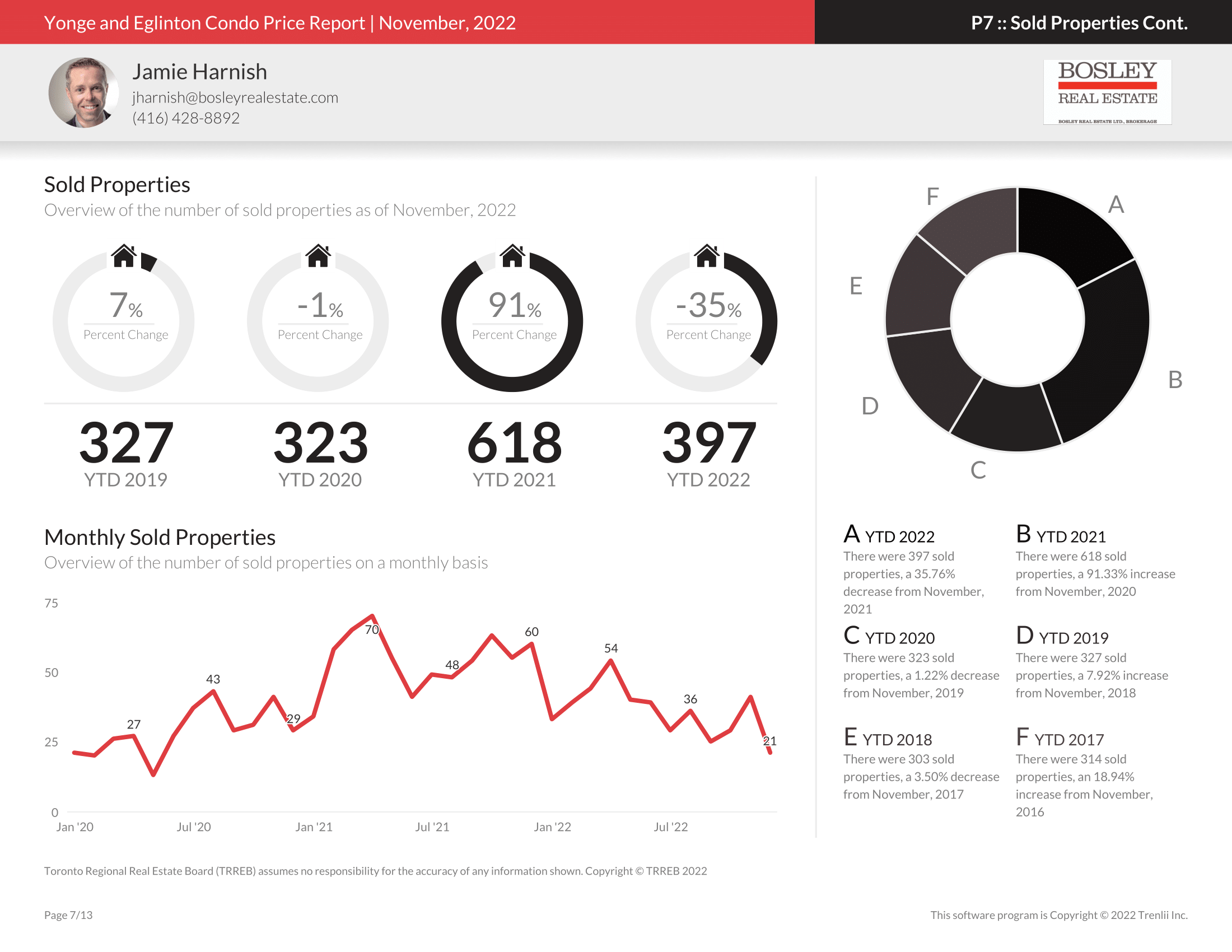
Task: Click the Monthly Sold Properties heading
Action: 160,537
